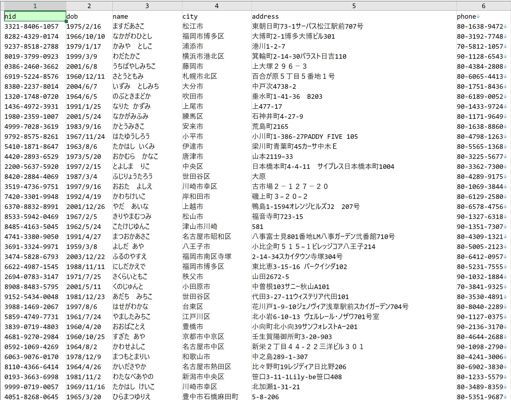Select address cell 山田2672-5
Screen dimensions: 511x400
pos(354,276)
